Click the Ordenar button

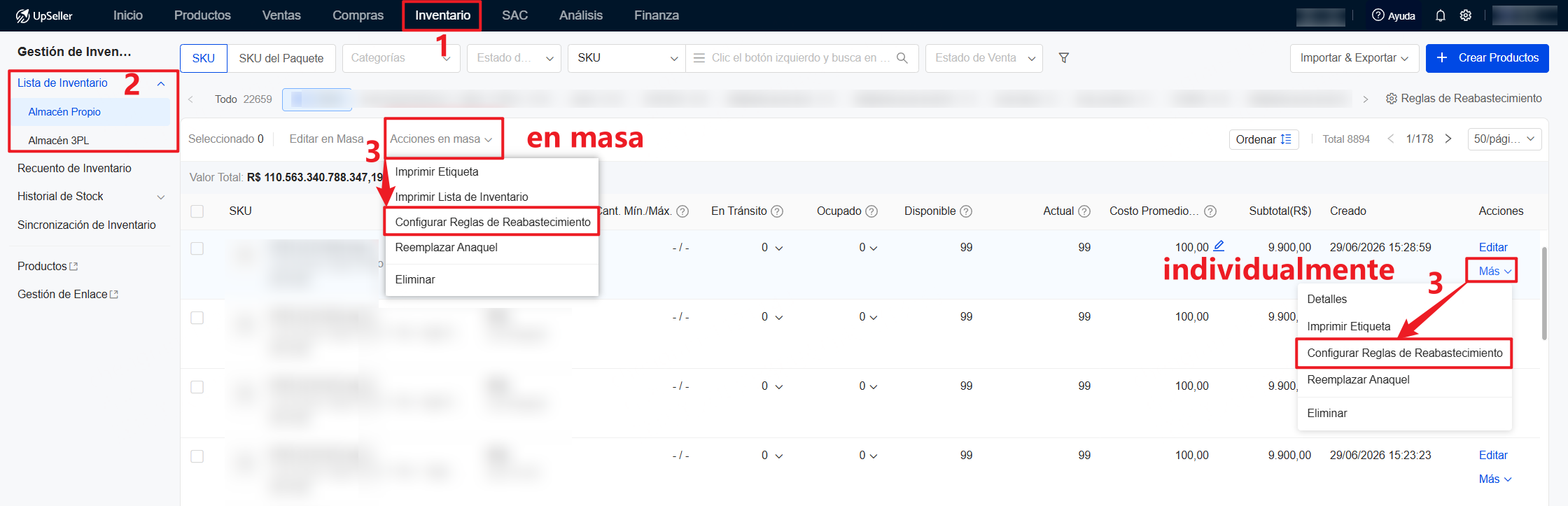point(1264,139)
